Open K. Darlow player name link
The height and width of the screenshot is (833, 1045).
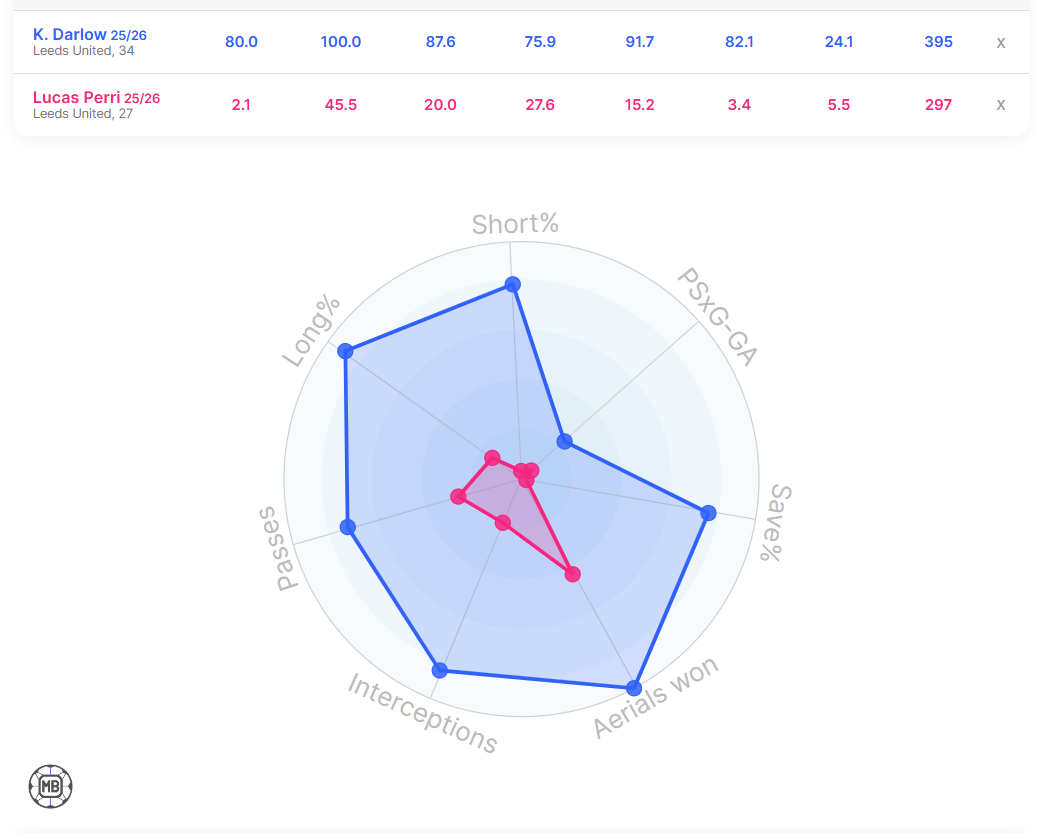70,35
